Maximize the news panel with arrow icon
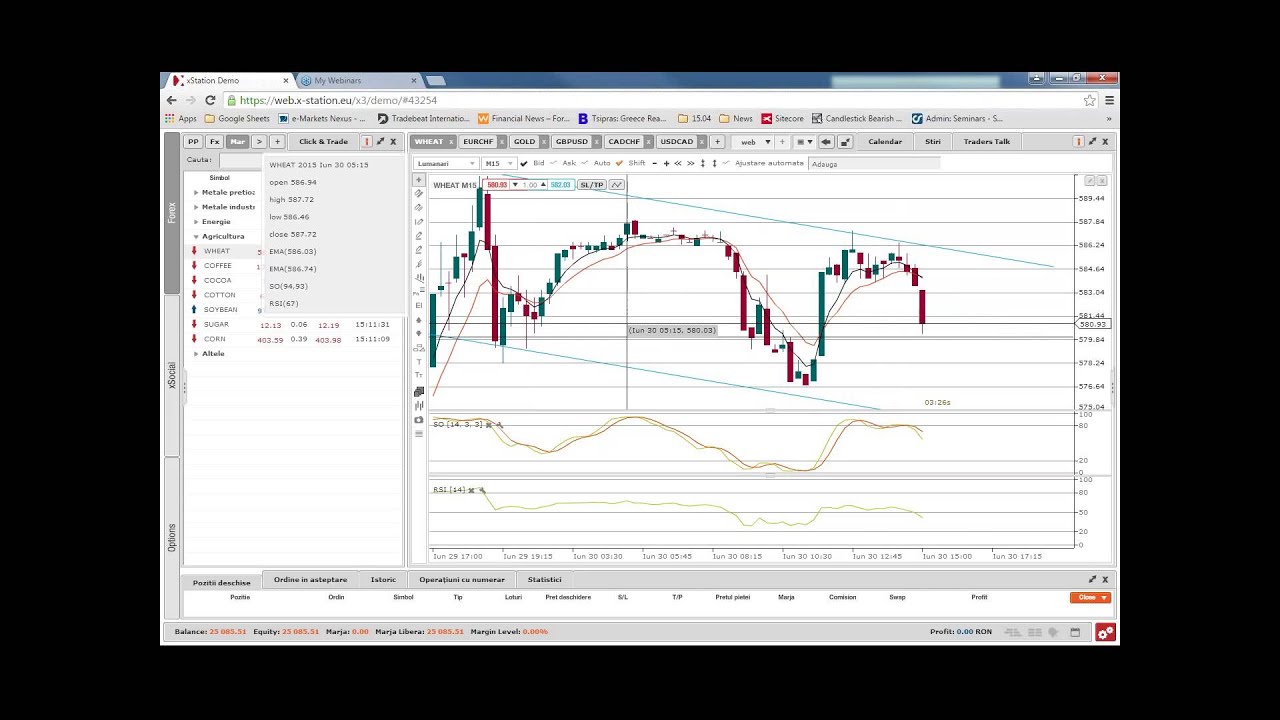This screenshot has width=1280, height=720. click(1092, 142)
